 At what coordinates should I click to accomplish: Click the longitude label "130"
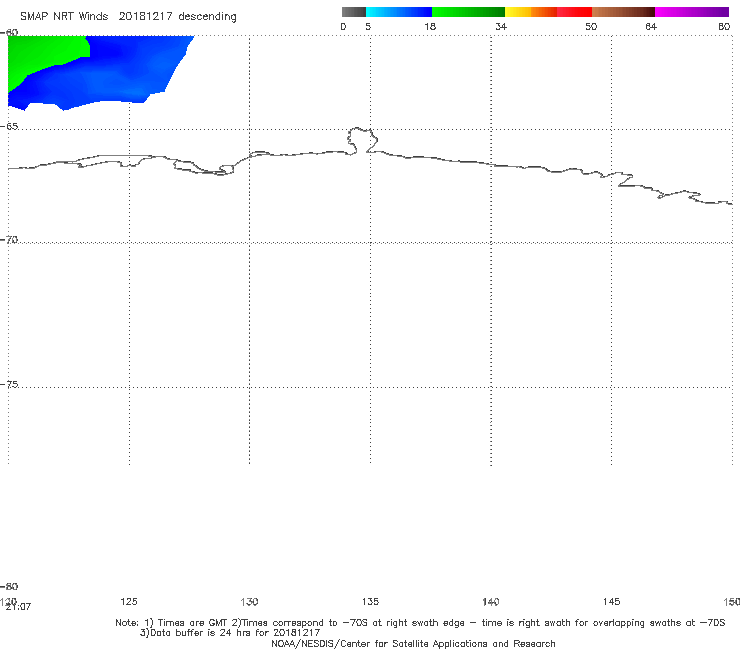click(249, 601)
